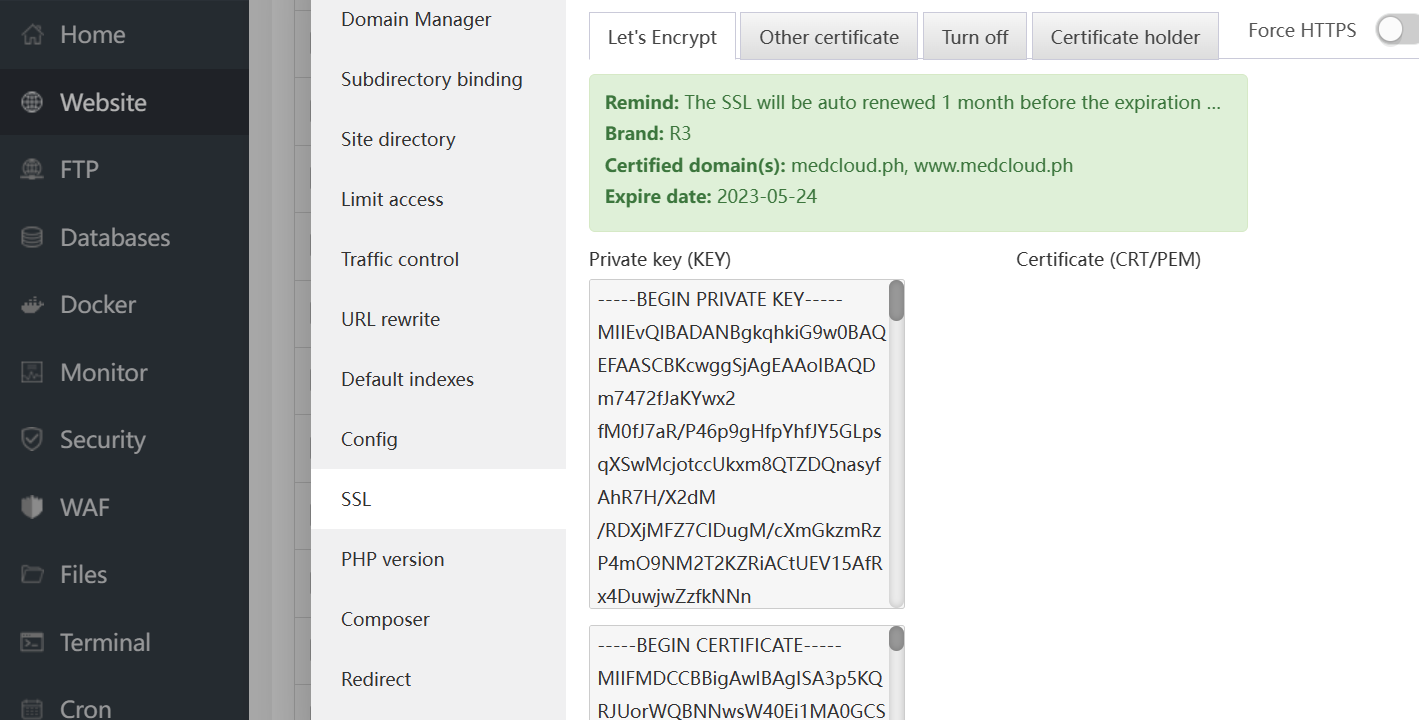Open WAF using its shield icon
Viewport: 1419px width, 720px height.
tap(33, 507)
